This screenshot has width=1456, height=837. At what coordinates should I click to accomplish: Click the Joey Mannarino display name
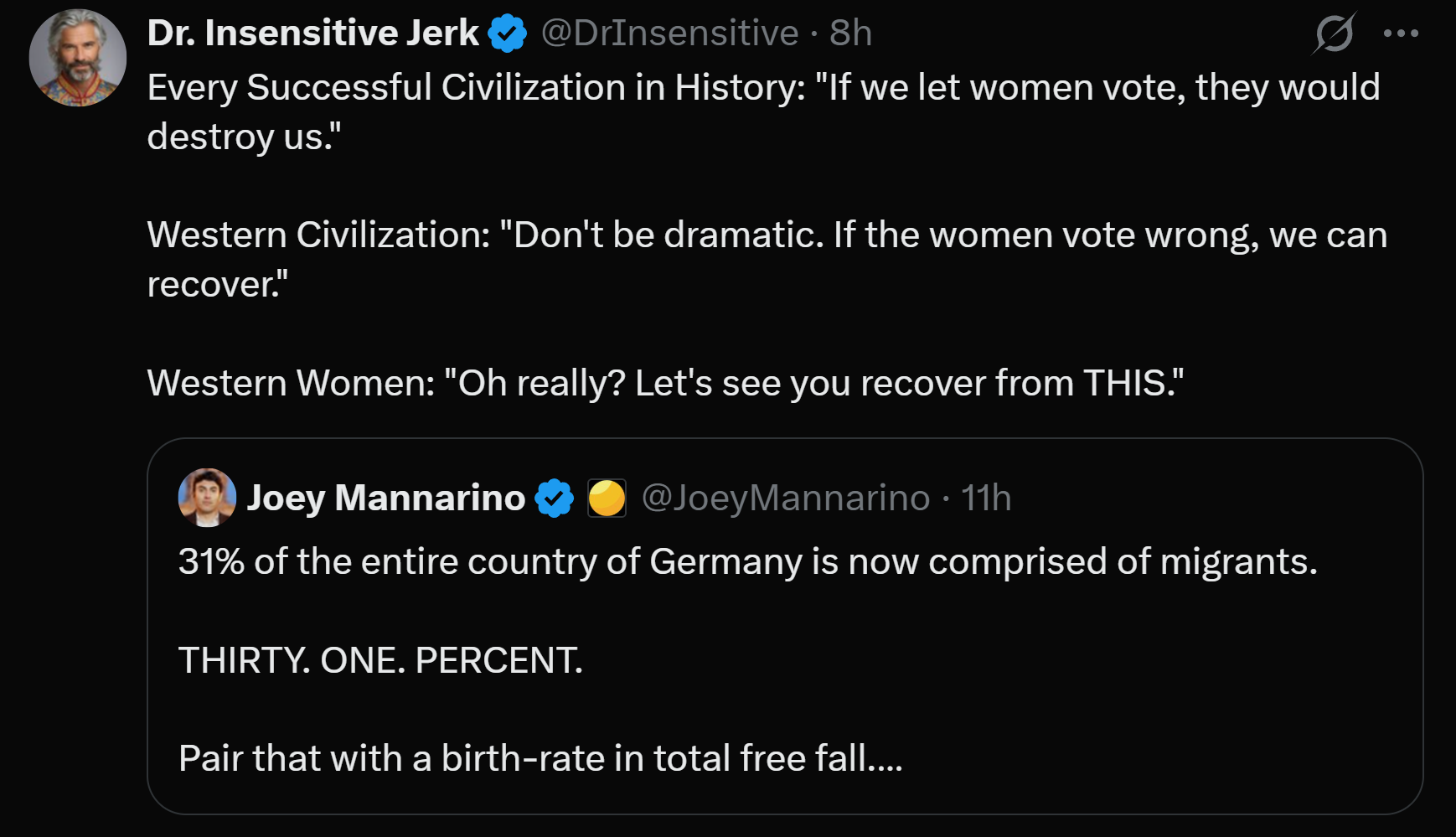tap(386, 498)
